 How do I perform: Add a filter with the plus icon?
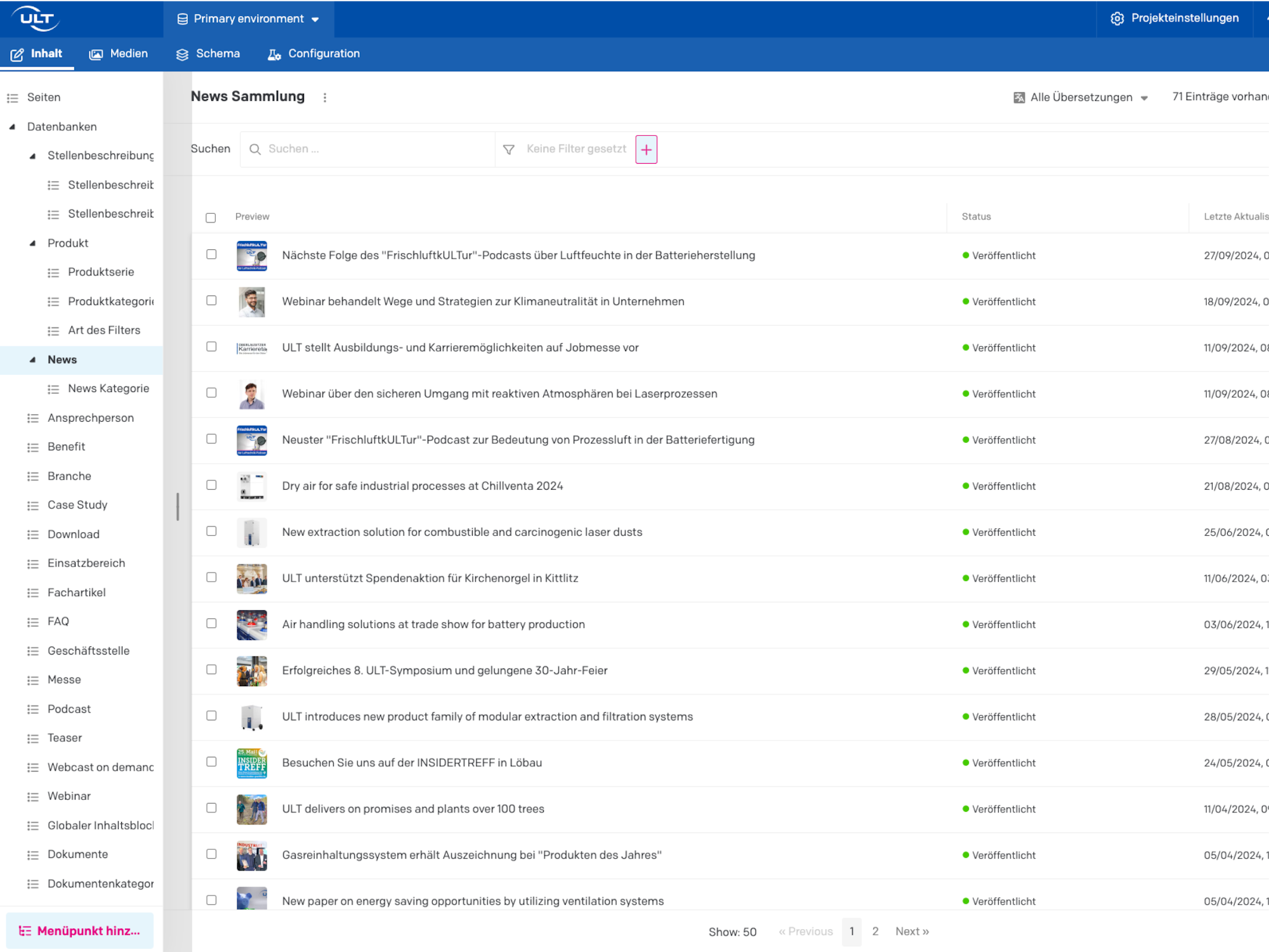click(646, 150)
